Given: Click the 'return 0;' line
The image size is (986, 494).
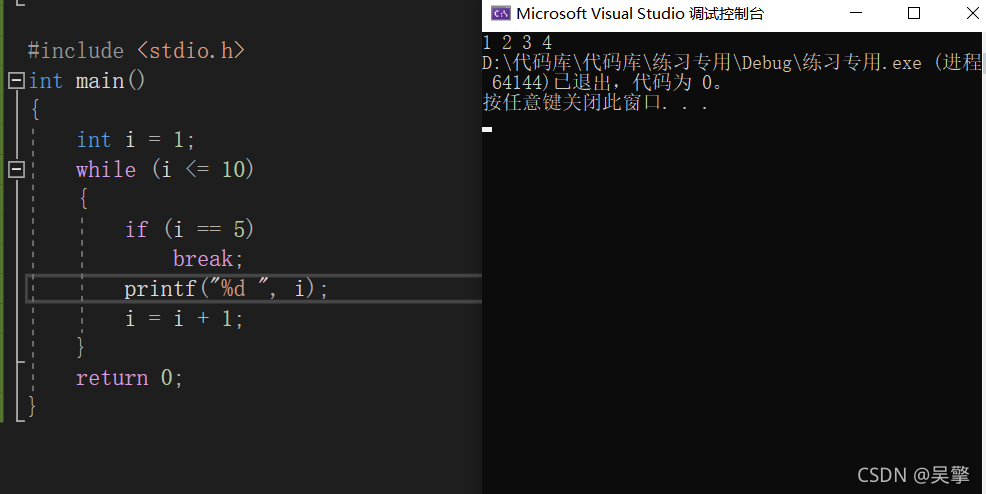Looking at the screenshot, I should pos(129,378).
